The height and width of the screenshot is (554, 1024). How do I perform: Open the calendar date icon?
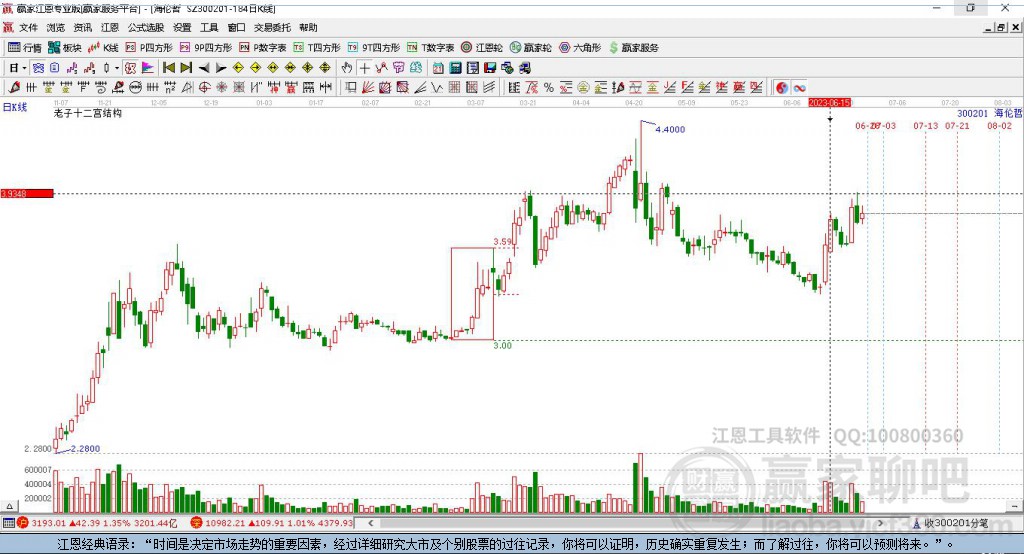coord(438,68)
